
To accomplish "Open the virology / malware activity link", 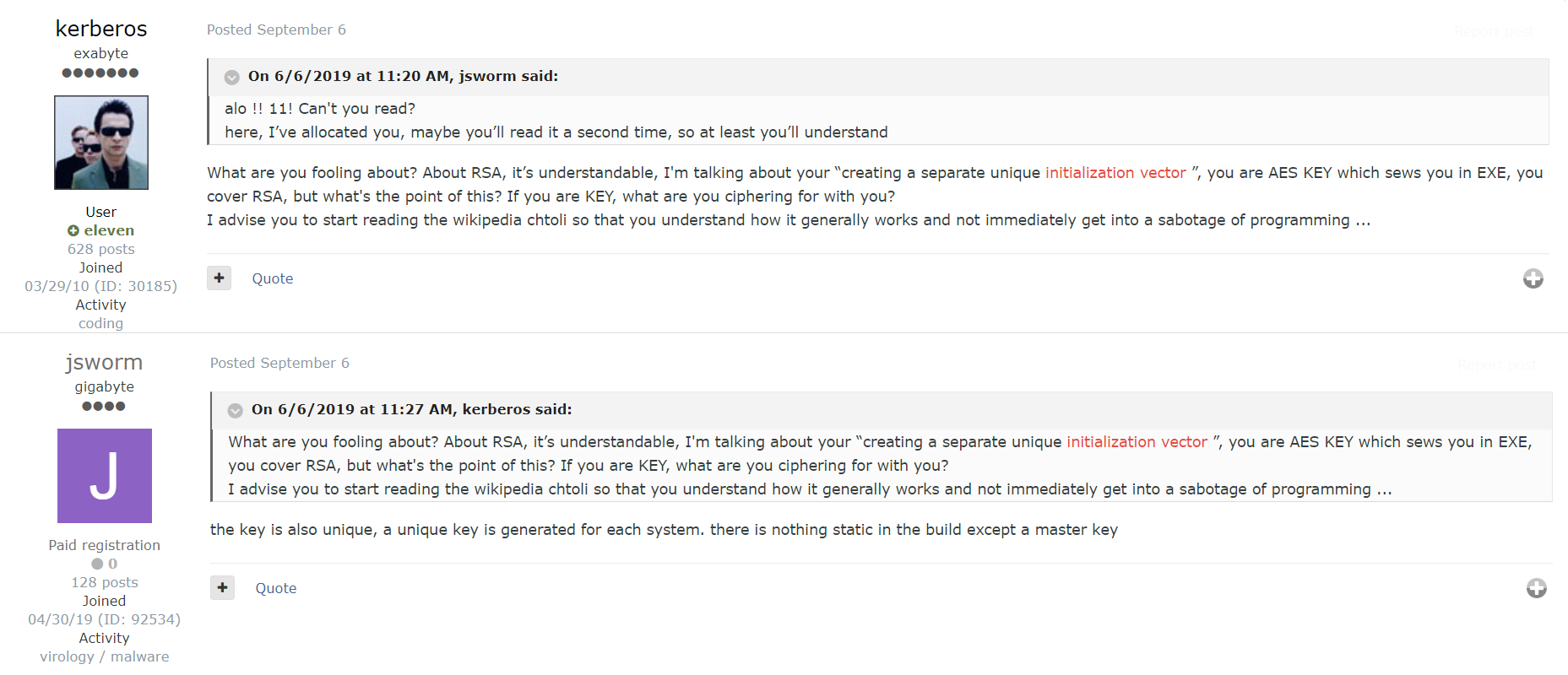I will tap(104, 656).
